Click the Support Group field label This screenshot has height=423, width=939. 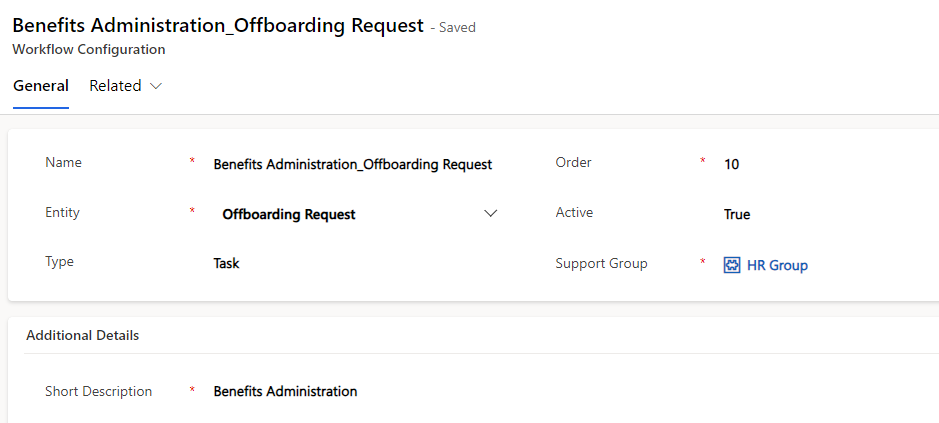[x=602, y=264]
